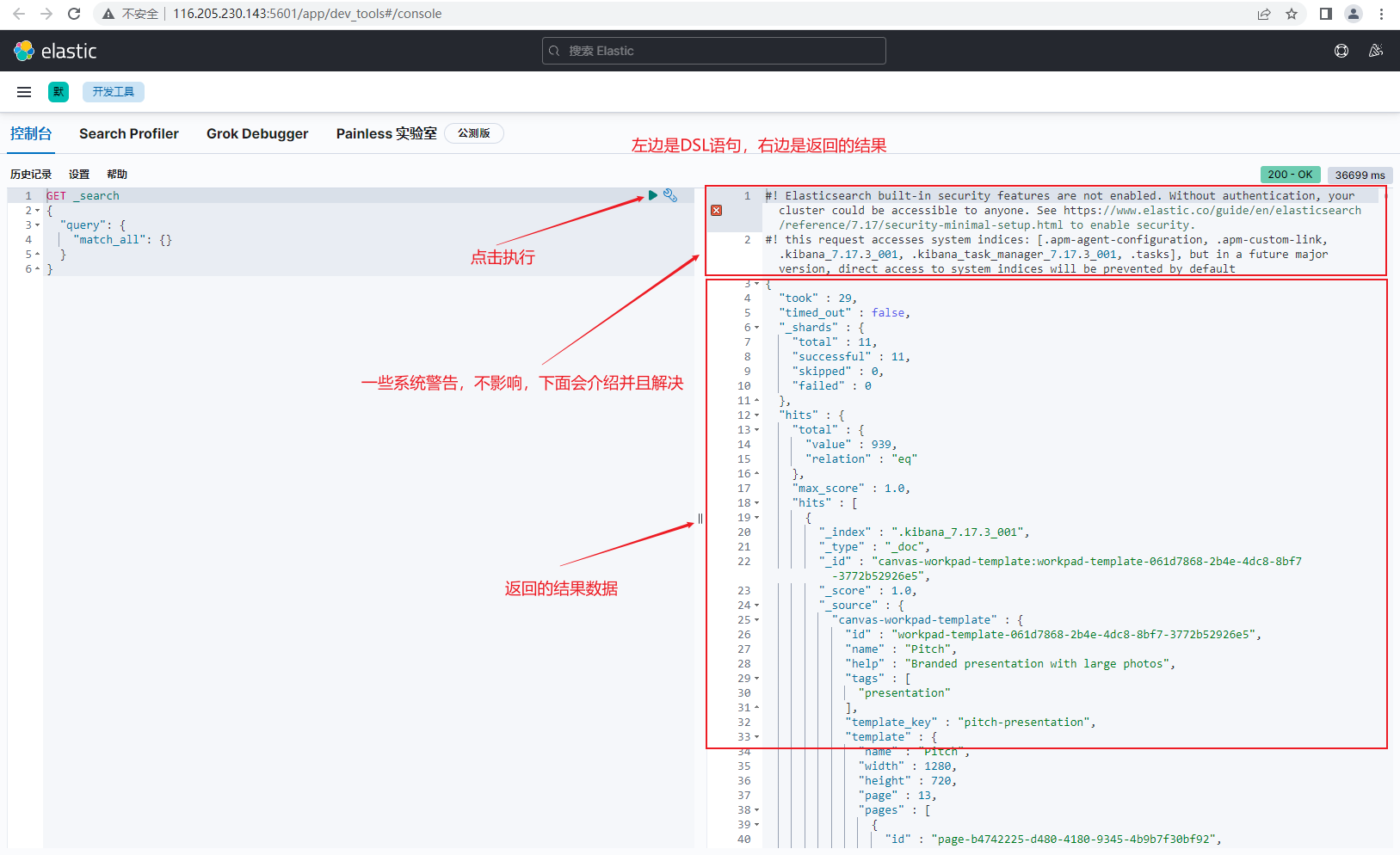Viewport: 1400px width, 855px height.
Task: Click the "timed_out" : false line
Action: click(x=844, y=313)
